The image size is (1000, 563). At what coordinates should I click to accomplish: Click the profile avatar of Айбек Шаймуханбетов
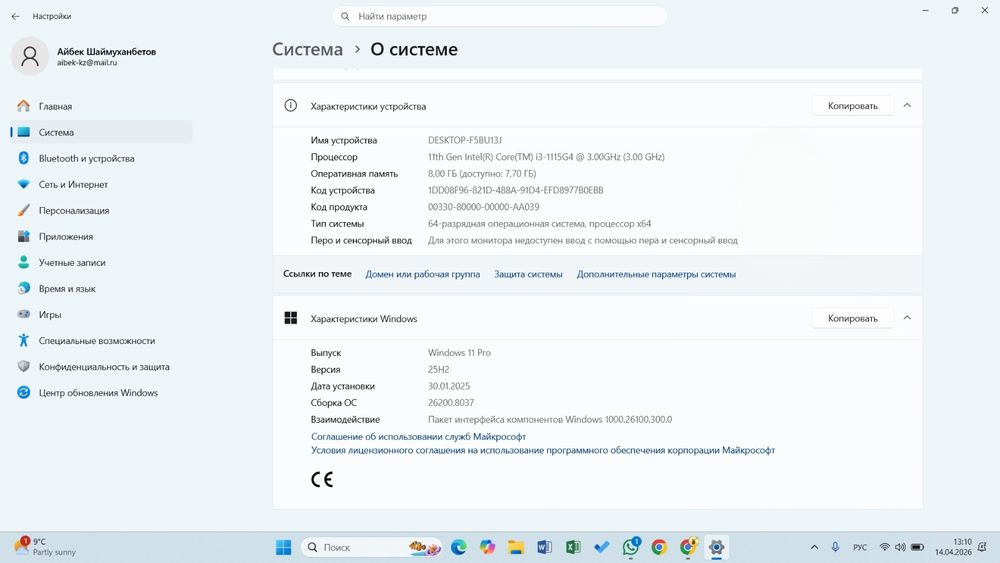[29, 56]
